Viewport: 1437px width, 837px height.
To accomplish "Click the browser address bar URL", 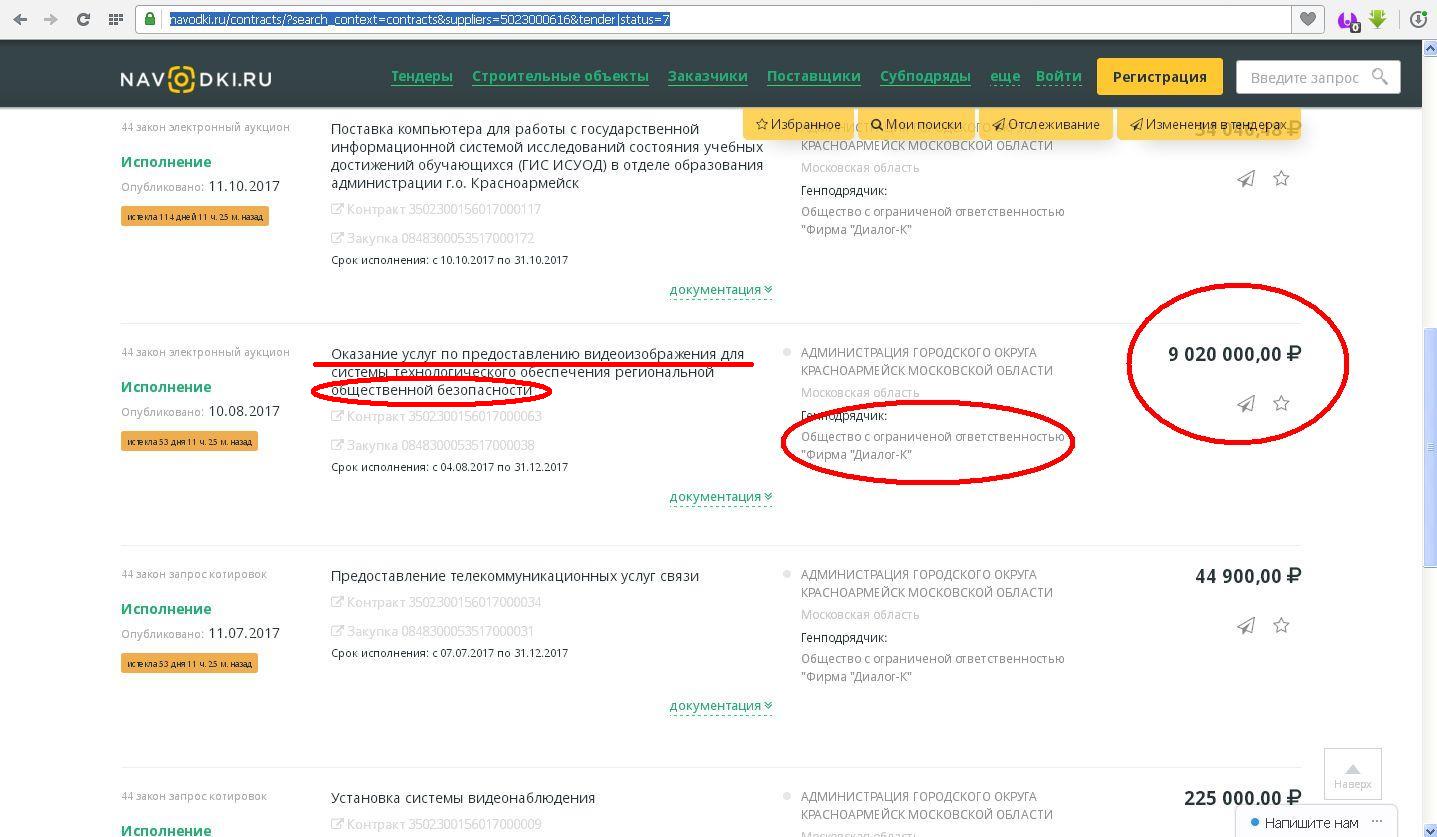I will pyautogui.click(x=420, y=19).
